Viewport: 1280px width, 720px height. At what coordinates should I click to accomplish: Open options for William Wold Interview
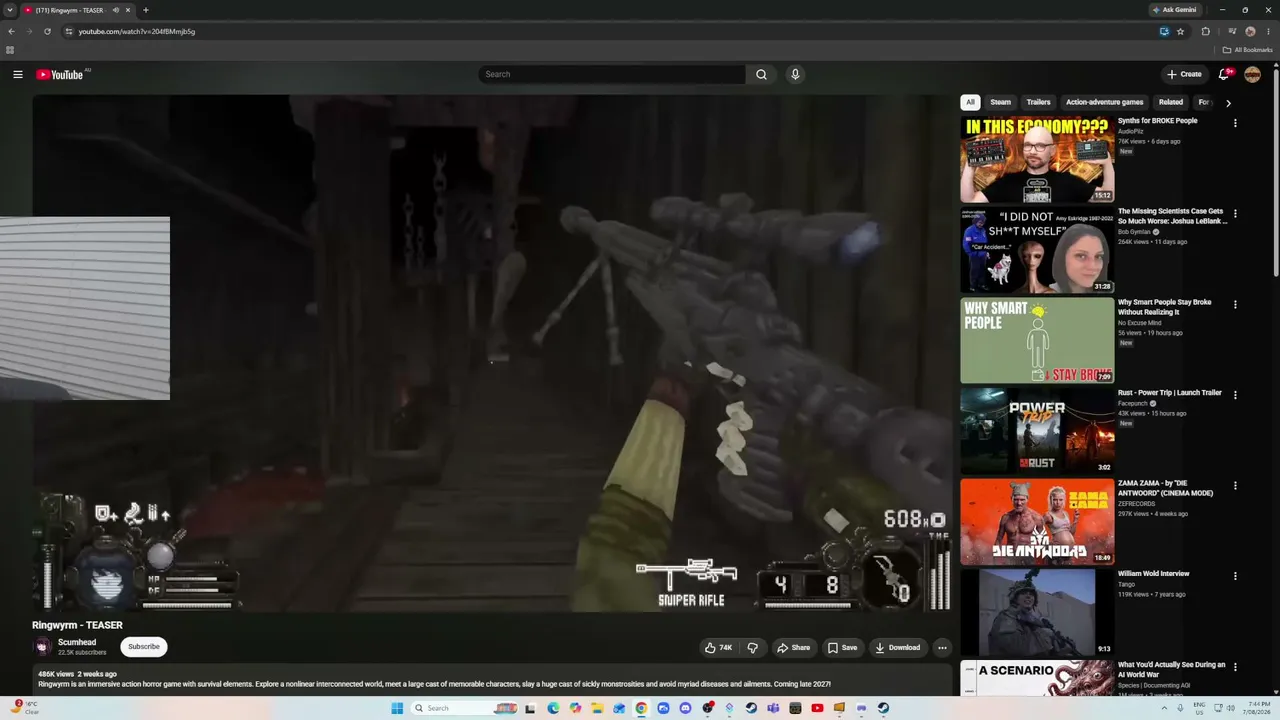[1235, 576]
